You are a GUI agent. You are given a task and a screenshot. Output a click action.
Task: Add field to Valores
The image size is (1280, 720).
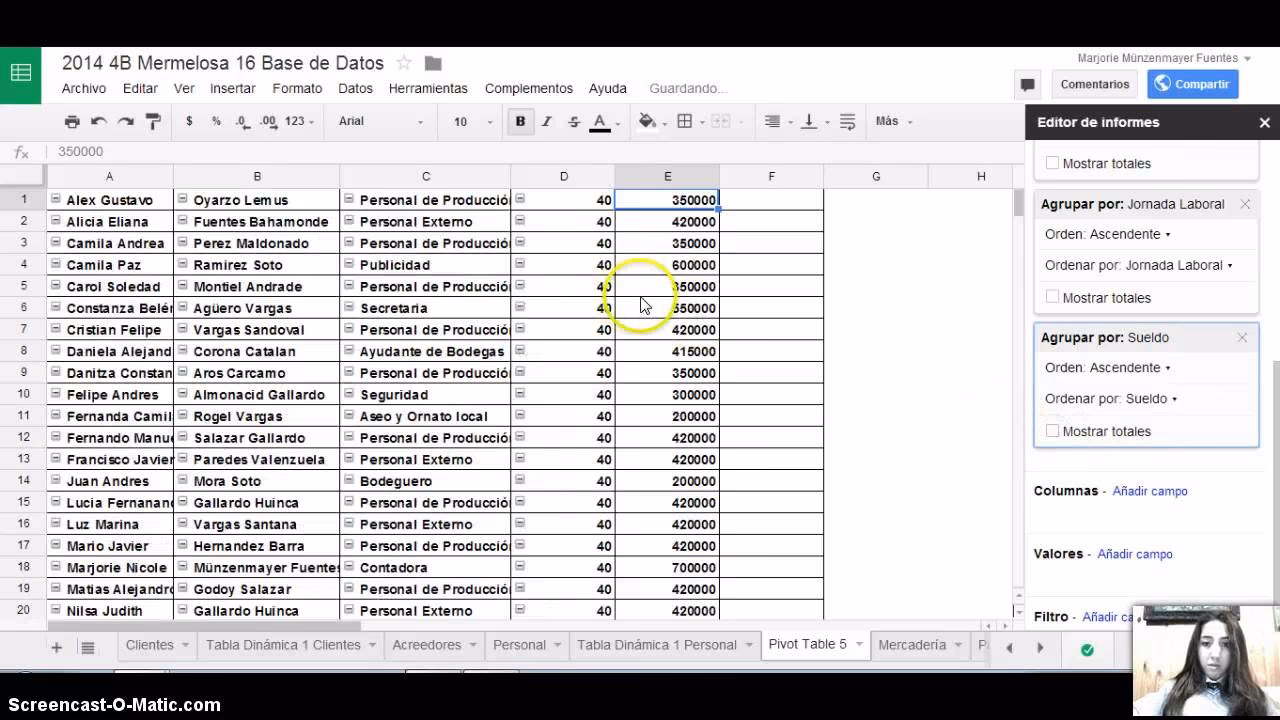1135,554
